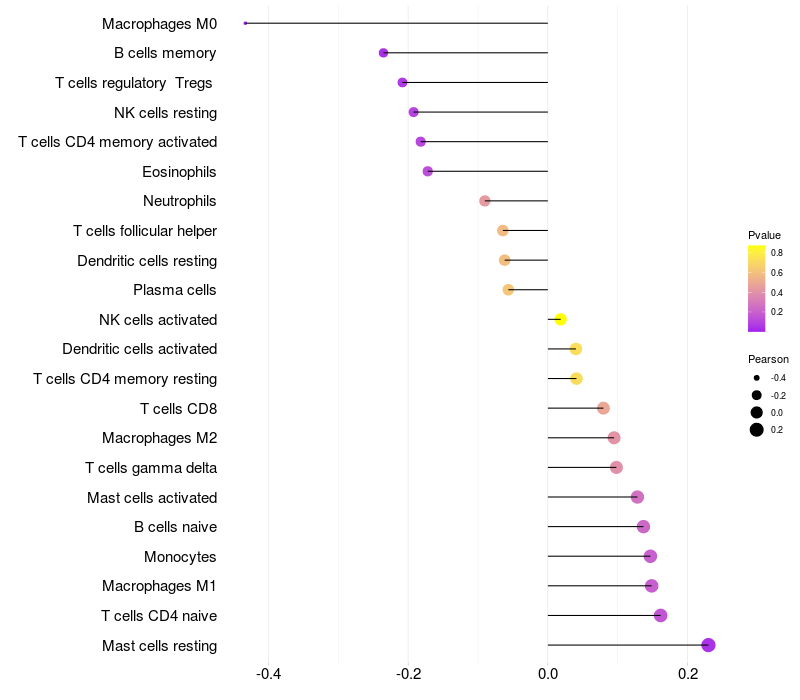Click the Dendritic cells activated dot
Screen dimensions: 800x700
(576, 349)
